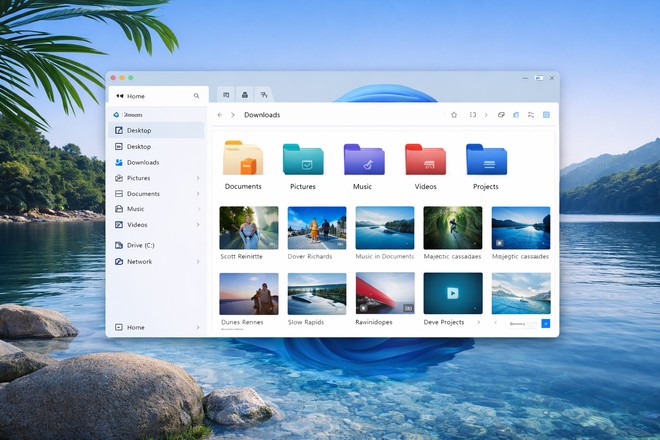Viewport: 660px width, 440px height.
Task: Go back with the left arrow button
Action: click(x=220, y=115)
